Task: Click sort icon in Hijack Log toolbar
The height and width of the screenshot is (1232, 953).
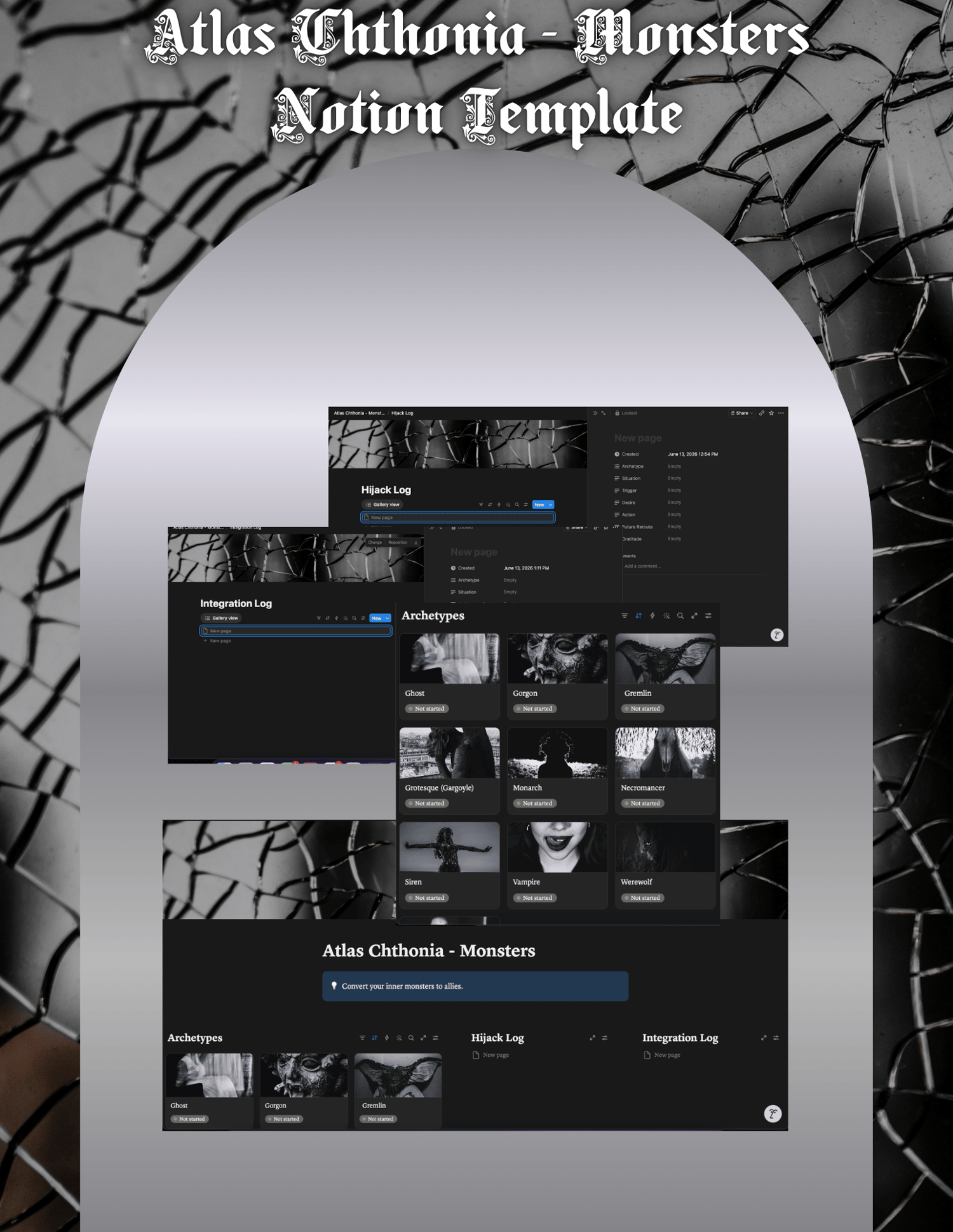Action: 490,505
